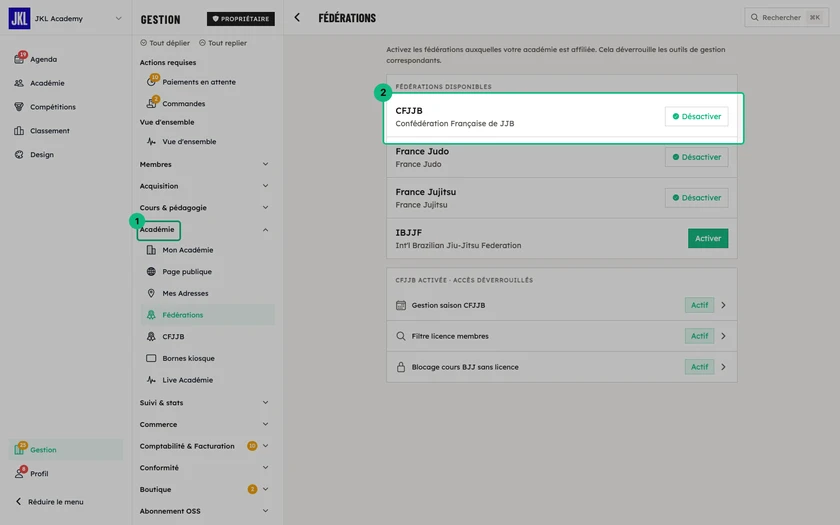Expand the Conformité section
This screenshot has width=840, height=525.
tap(265, 468)
